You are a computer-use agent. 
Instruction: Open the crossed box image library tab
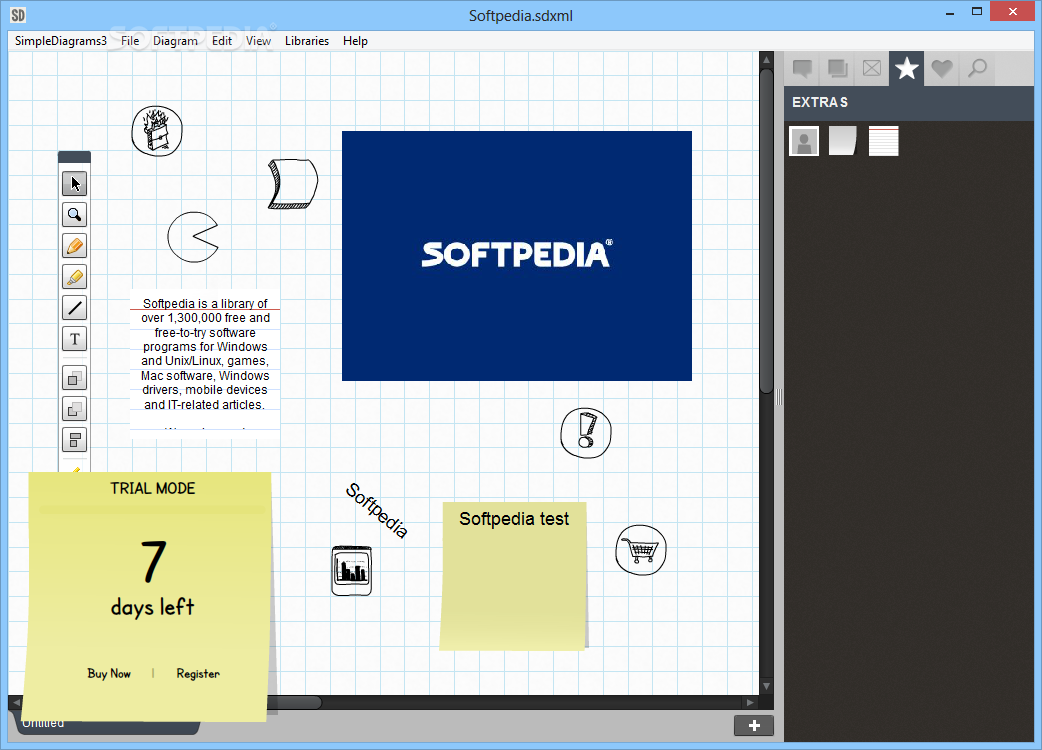(872, 68)
